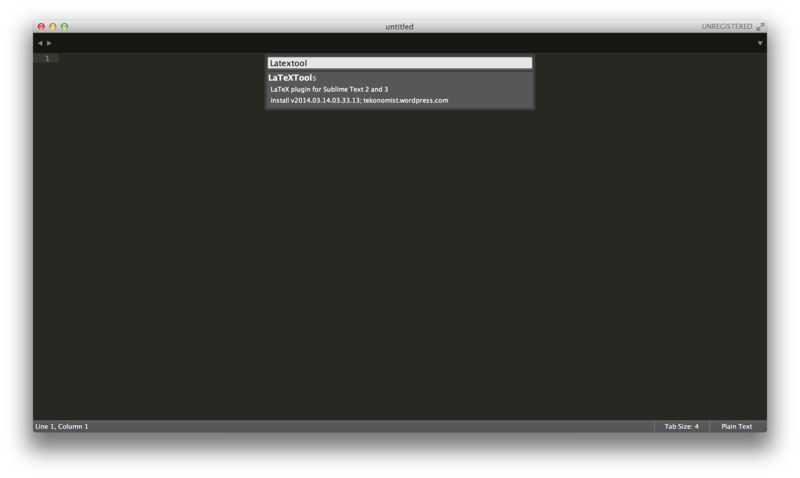Open the tab list dropdown arrow
The image size is (800, 478).
pos(760,43)
